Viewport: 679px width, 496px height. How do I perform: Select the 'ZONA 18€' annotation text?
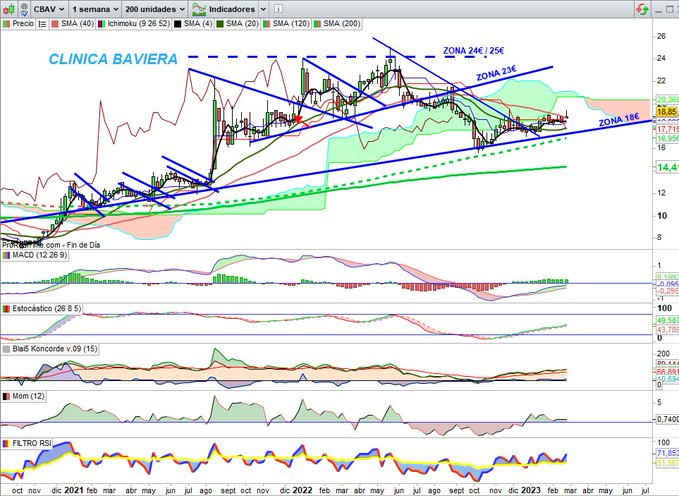point(619,121)
